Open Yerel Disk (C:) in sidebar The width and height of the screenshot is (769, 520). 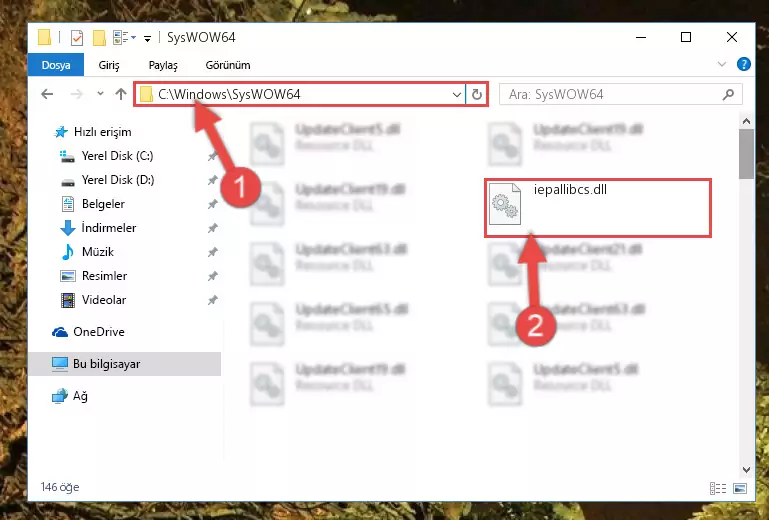point(117,156)
